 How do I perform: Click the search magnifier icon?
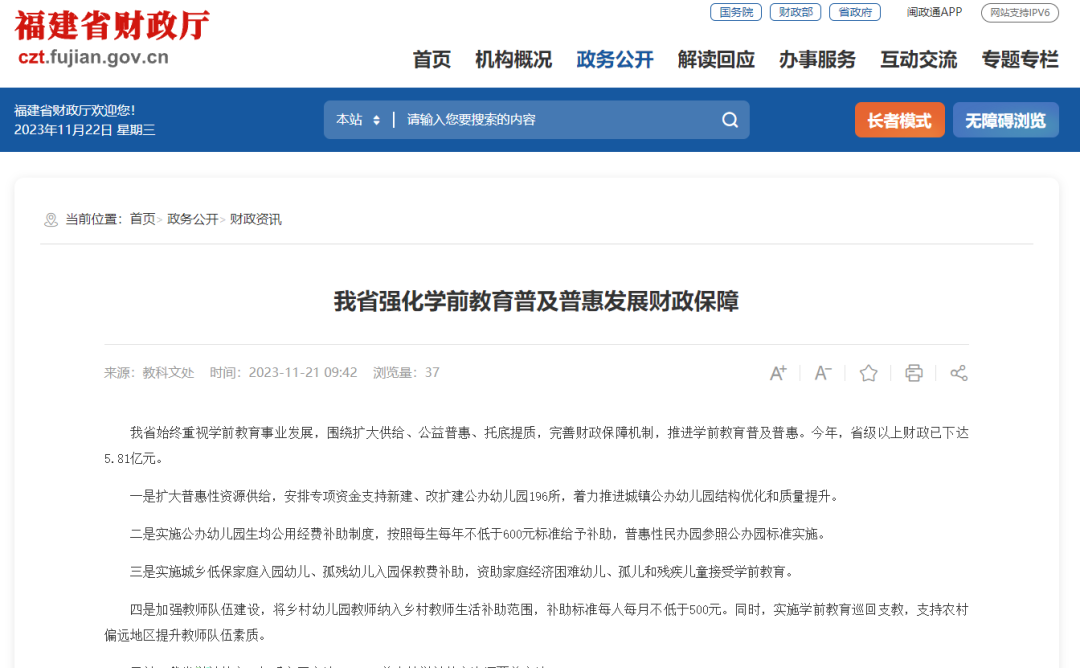tap(730, 119)
